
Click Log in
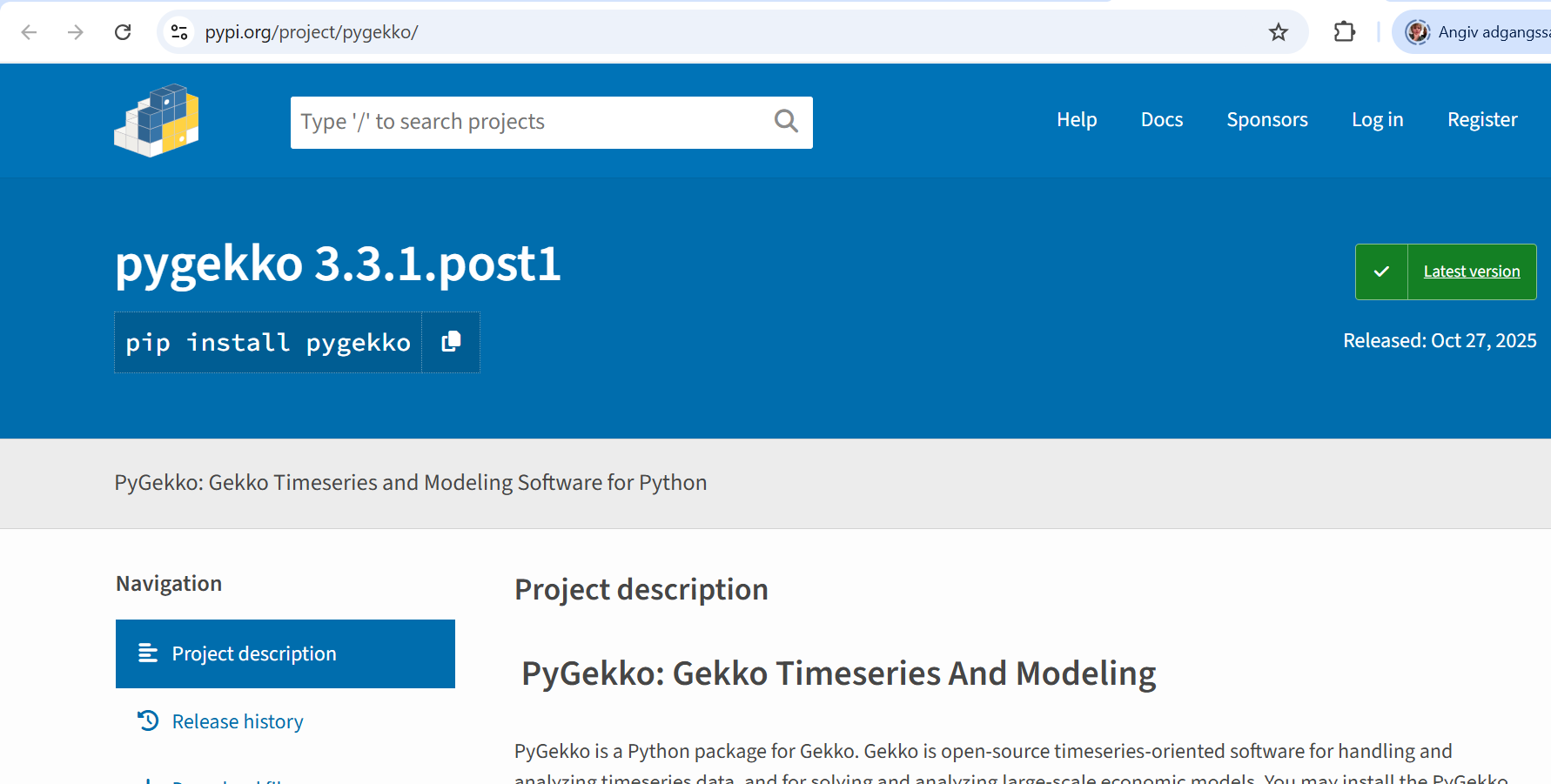(x=1377, y=120)
